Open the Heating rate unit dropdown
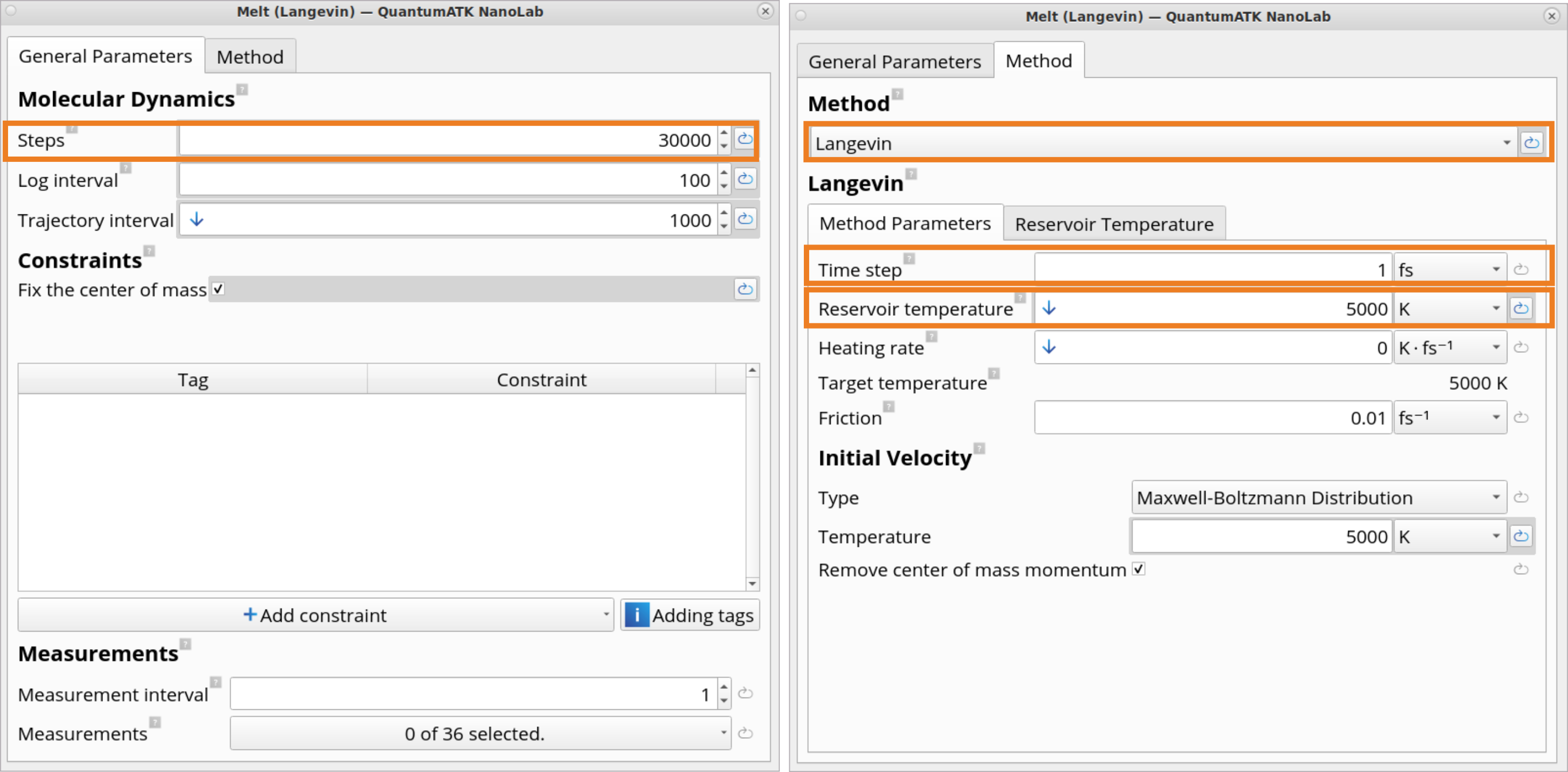Screen dimensions: 1568x772 point(1450,347)
